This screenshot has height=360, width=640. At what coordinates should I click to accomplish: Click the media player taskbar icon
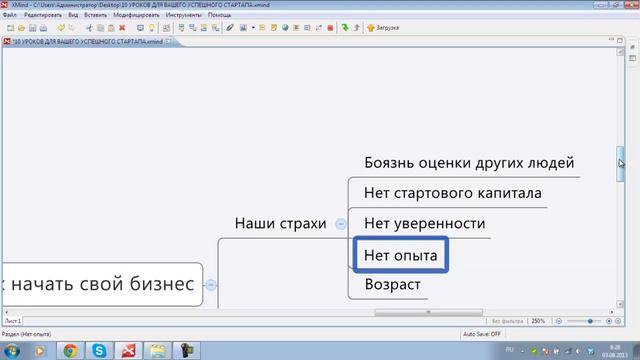coord(40,351)
